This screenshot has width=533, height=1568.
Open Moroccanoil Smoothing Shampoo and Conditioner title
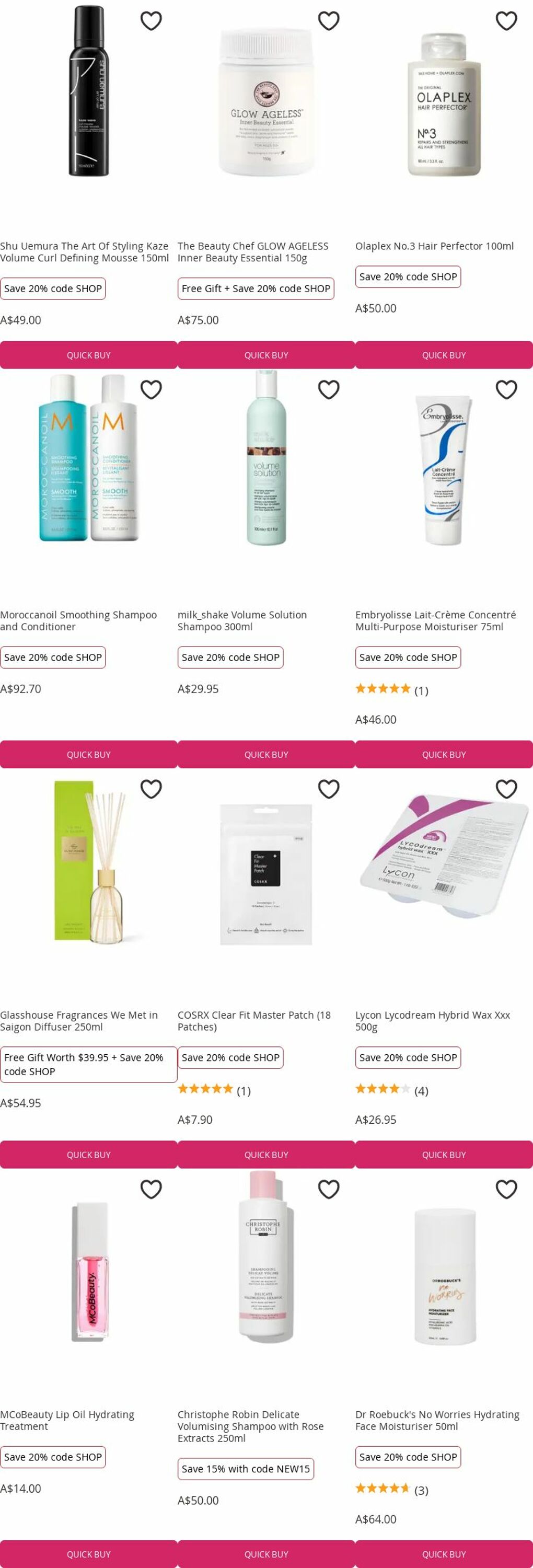click(78, 621)
